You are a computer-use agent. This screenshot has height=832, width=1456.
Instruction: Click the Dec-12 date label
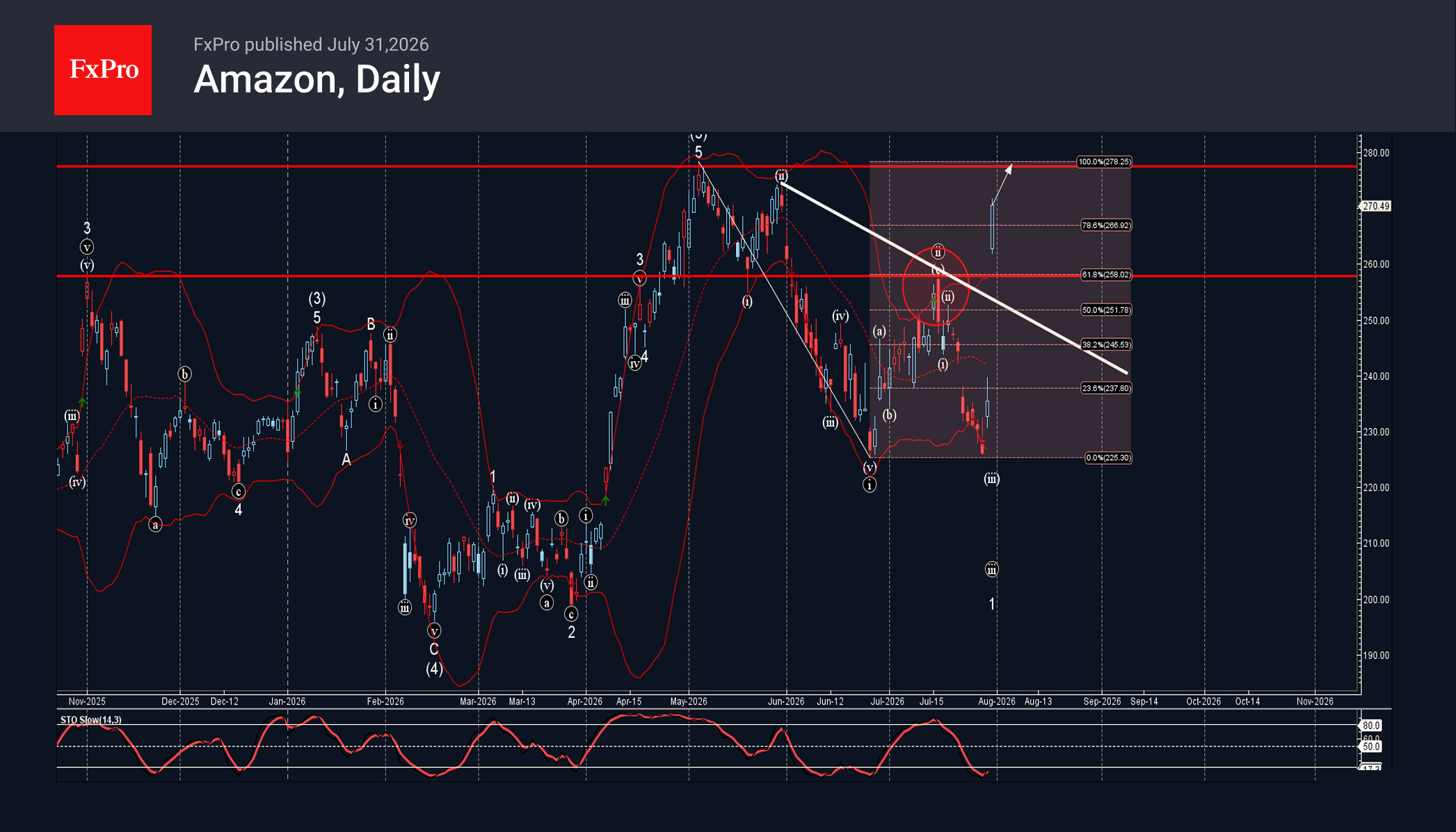(224, 701)
